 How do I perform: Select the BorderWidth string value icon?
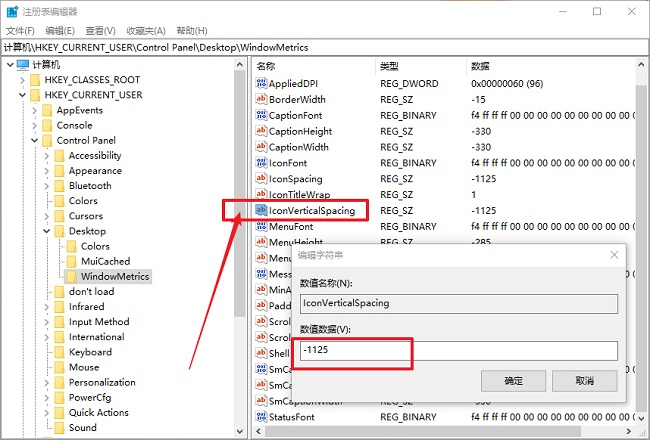(x=261, y=99)
